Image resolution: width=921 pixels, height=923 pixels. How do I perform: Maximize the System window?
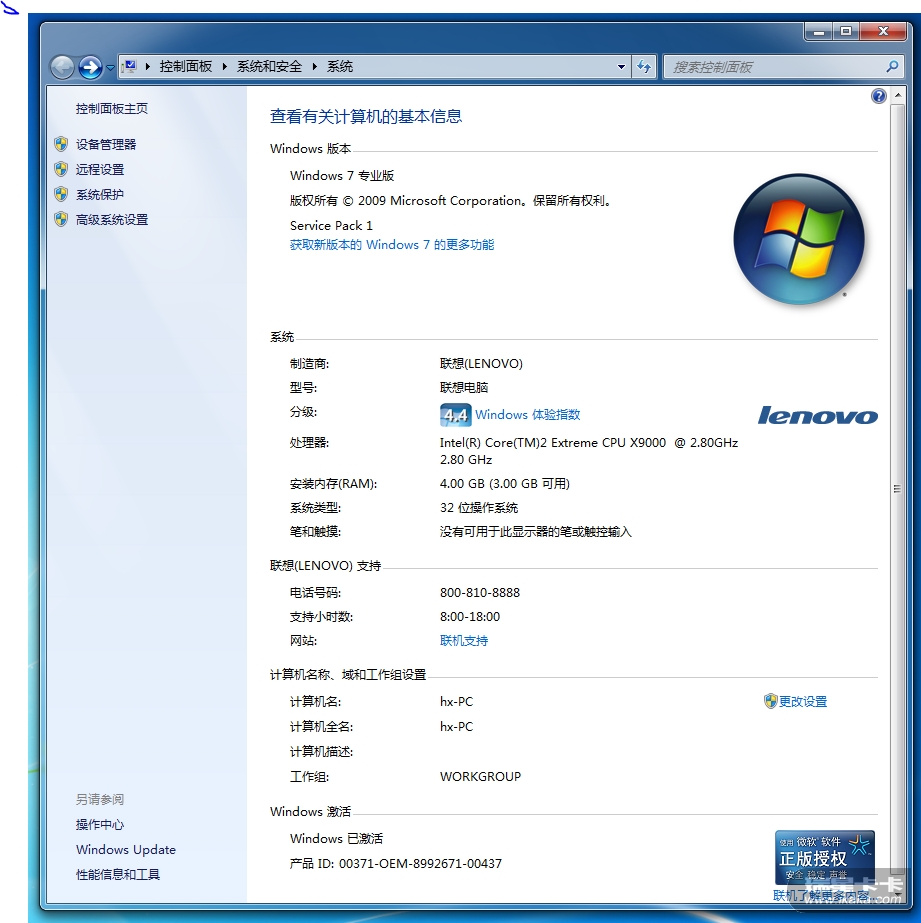point(846,32)
